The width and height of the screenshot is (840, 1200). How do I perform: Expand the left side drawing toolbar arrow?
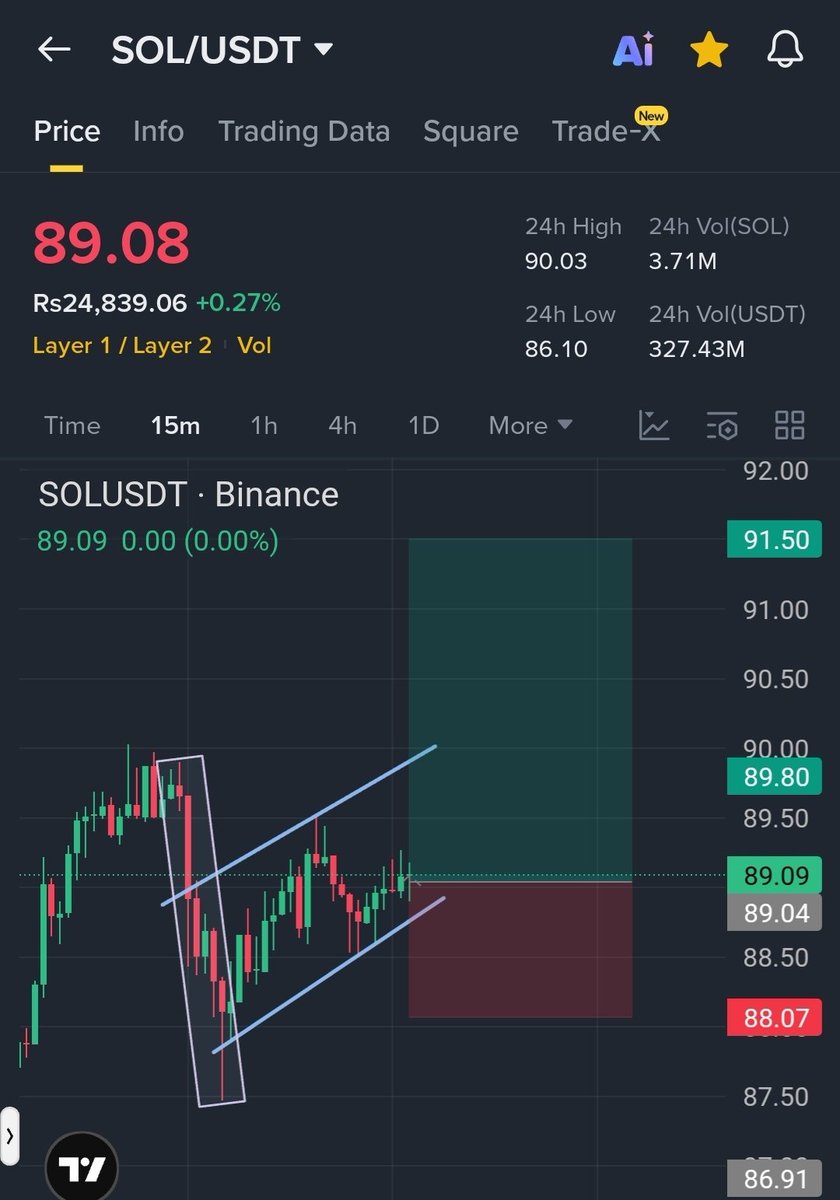[9, 1136]
